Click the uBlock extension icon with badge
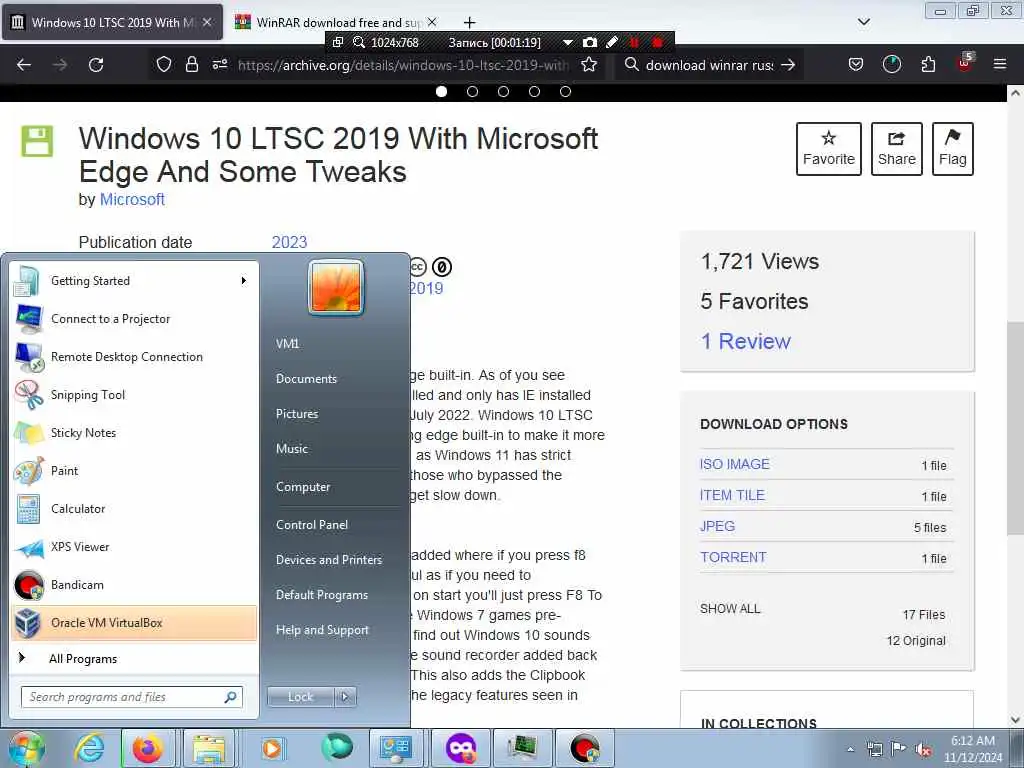This screenshot has width=1024, height=768. pos(965,63)
